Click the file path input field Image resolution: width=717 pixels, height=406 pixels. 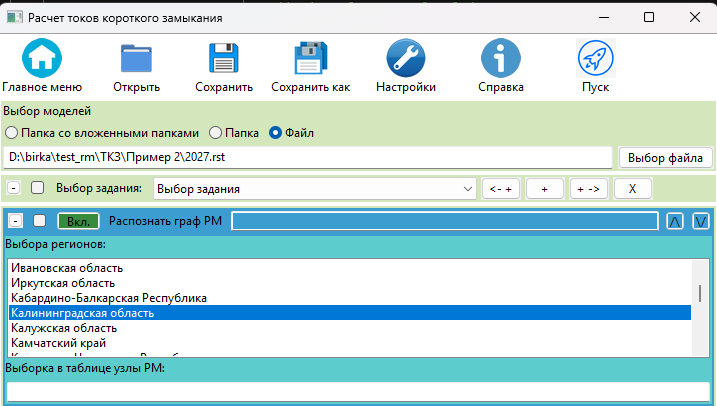[307, 157]
